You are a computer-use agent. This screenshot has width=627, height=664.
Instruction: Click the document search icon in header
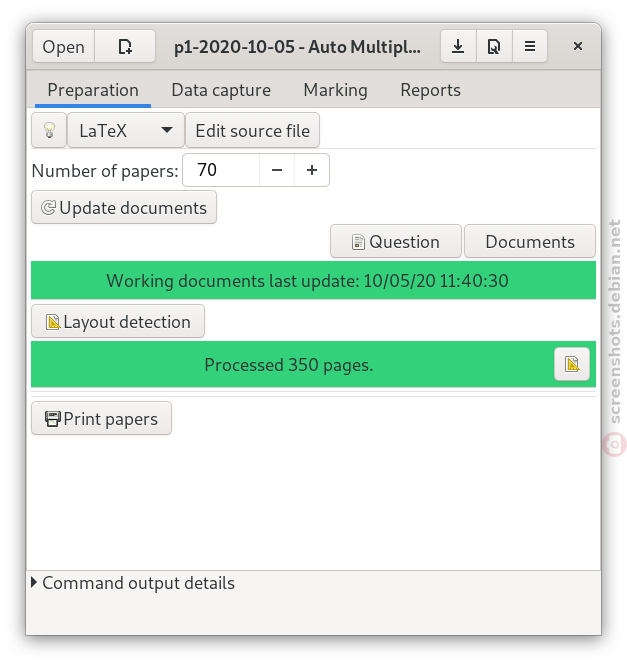[494, 46]
